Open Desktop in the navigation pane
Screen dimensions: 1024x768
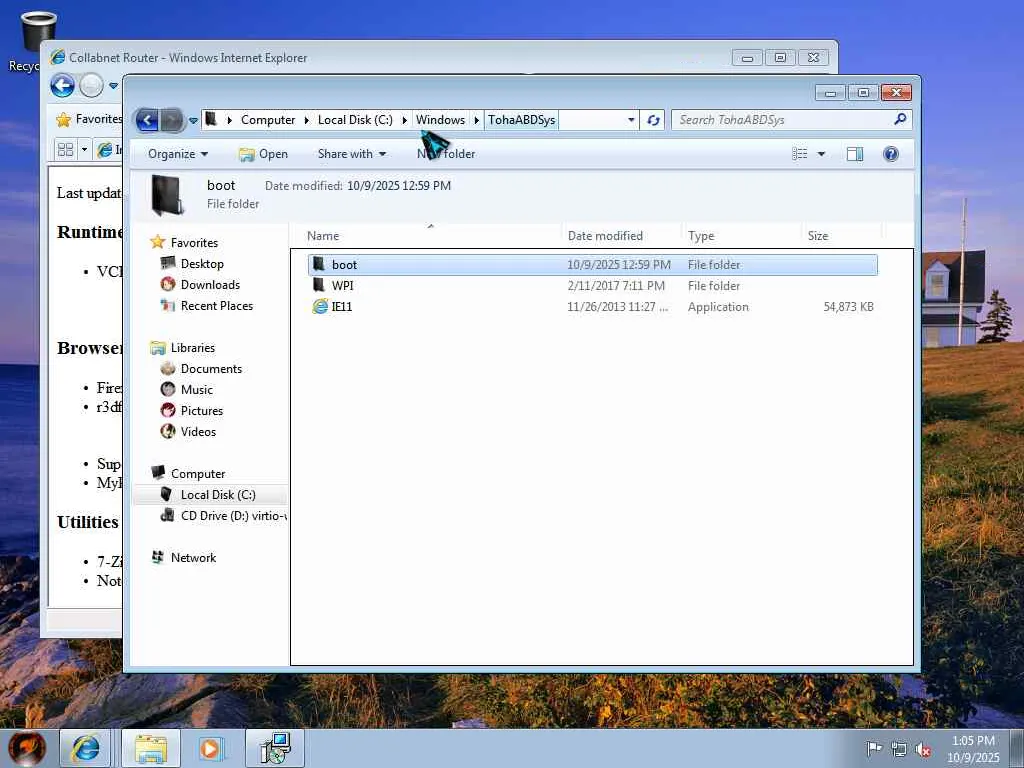coord(202,264)
